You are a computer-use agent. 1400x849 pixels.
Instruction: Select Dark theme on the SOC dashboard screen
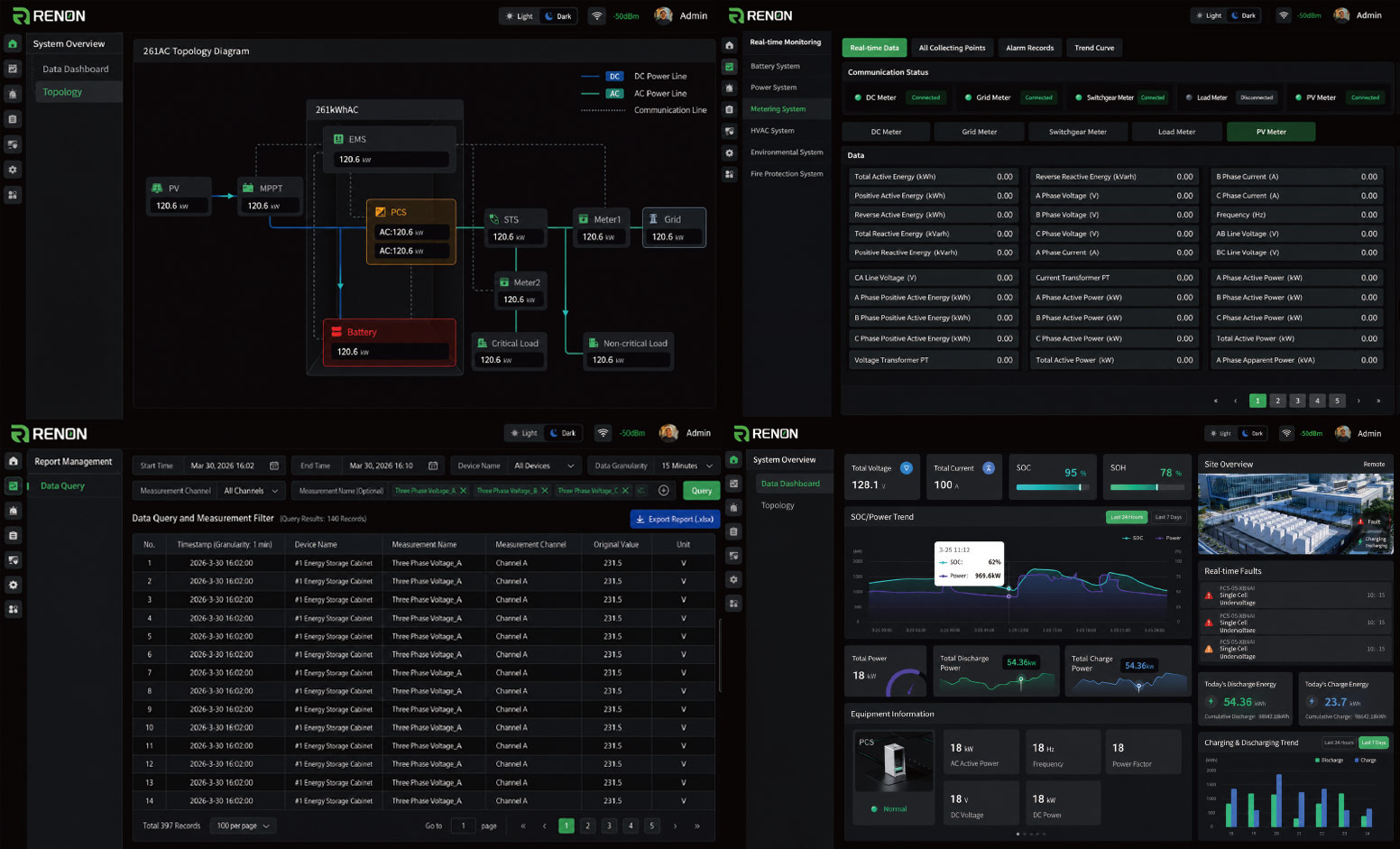tap(1251, 433)
